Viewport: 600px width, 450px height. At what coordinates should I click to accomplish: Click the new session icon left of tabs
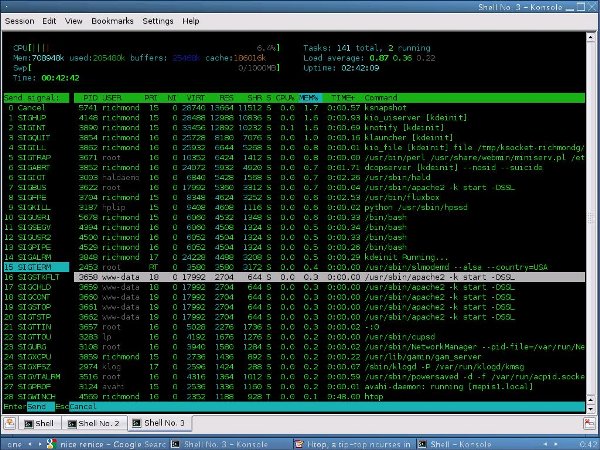click(11, 424)
